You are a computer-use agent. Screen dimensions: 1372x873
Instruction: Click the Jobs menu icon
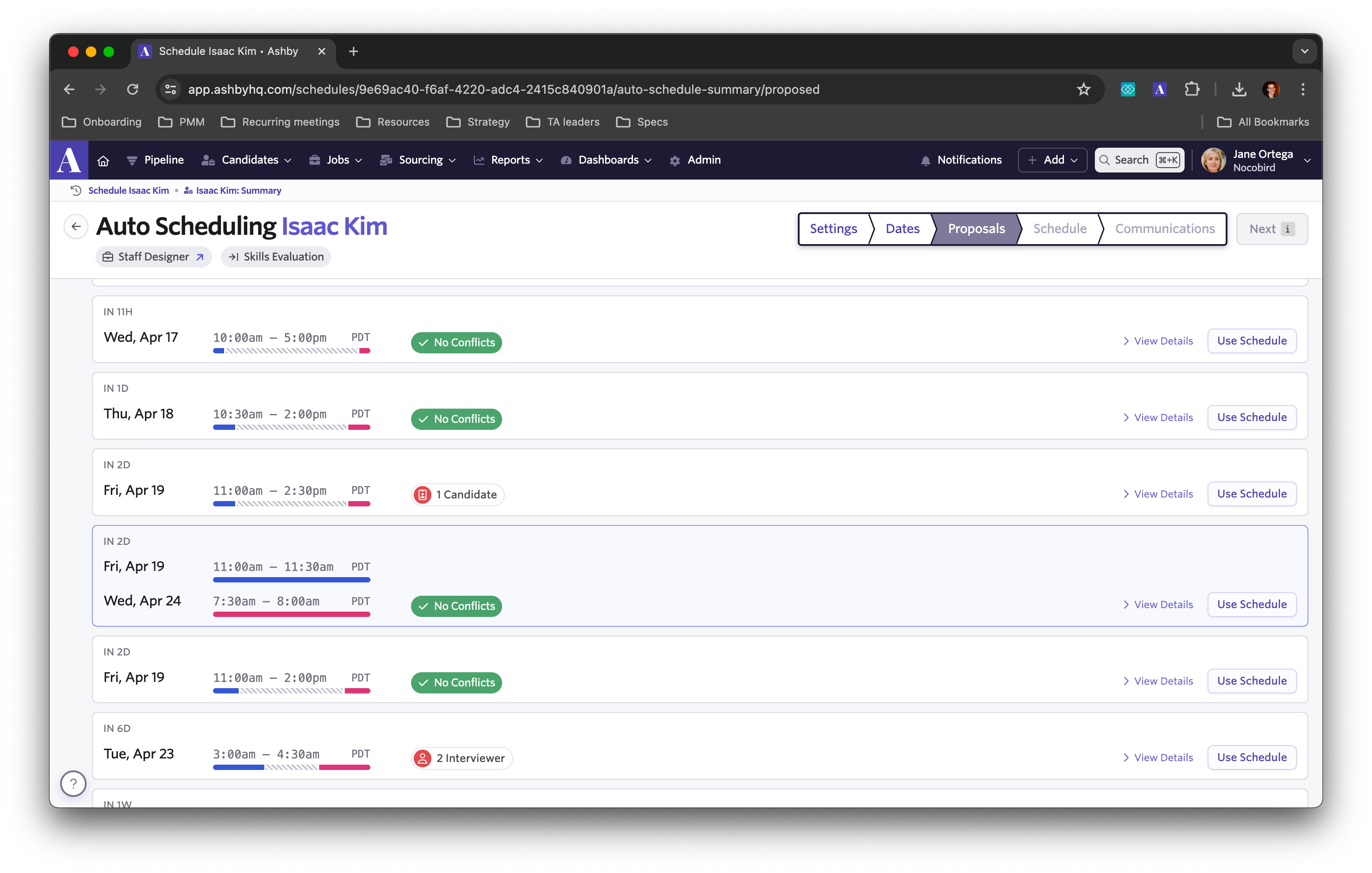click(x=315, y=160)
